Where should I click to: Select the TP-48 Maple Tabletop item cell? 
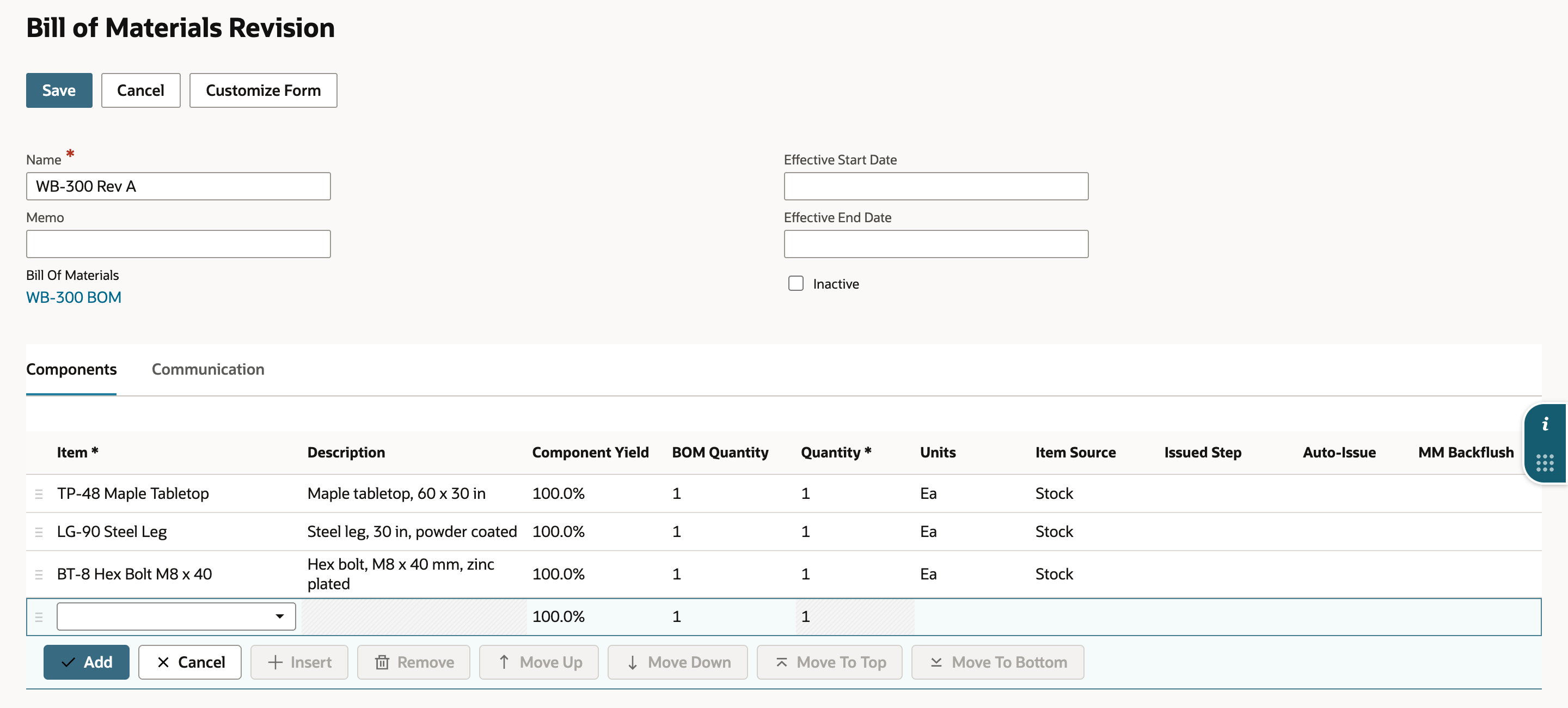tap(133, 494)
